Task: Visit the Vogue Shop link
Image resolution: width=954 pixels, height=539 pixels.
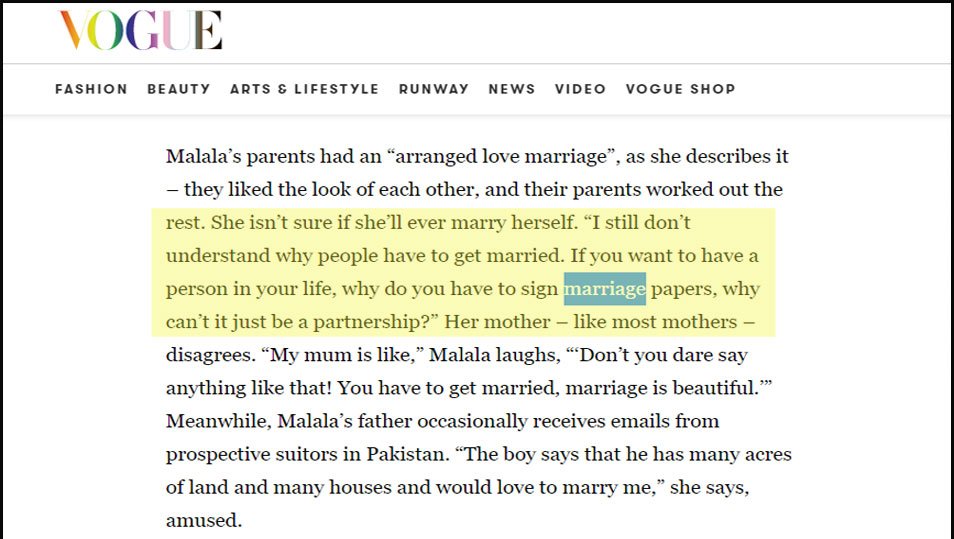Action: [680, 89]
